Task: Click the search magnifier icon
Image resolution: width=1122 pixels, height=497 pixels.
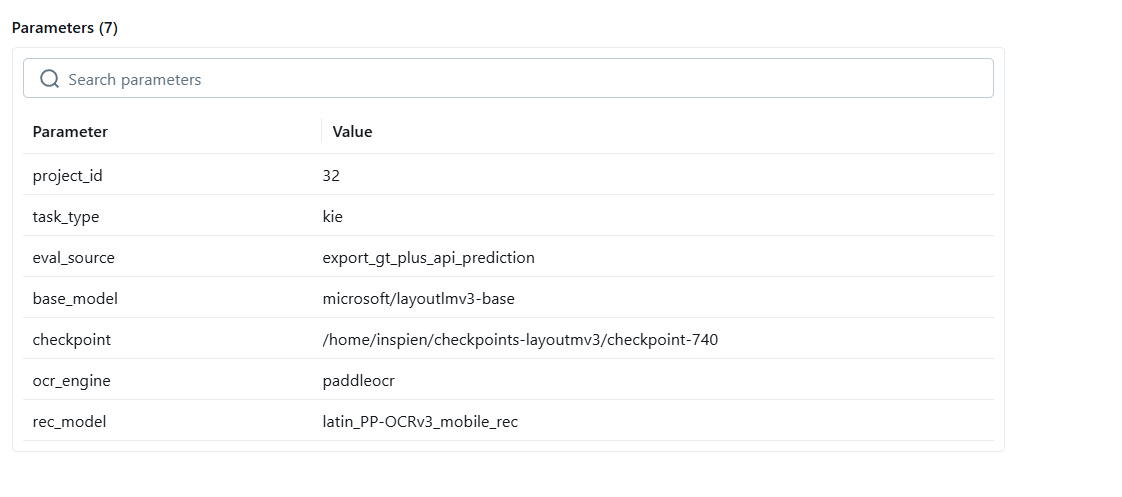Action: pos(49,79)
